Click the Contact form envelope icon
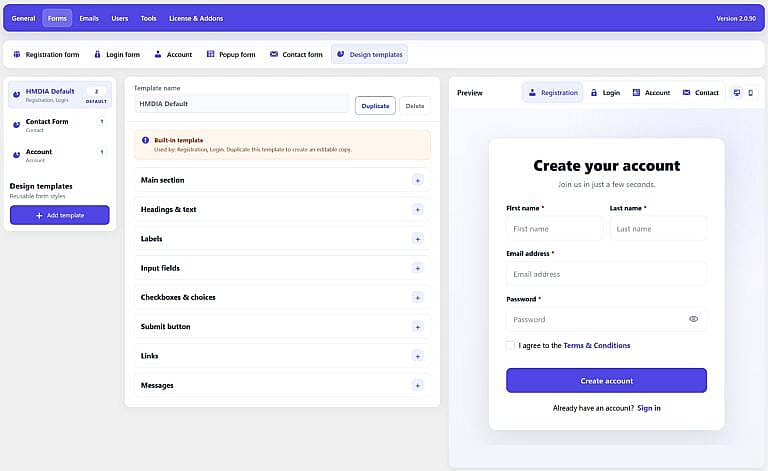Viewport: 768px width, 471px height. point(274,54)
